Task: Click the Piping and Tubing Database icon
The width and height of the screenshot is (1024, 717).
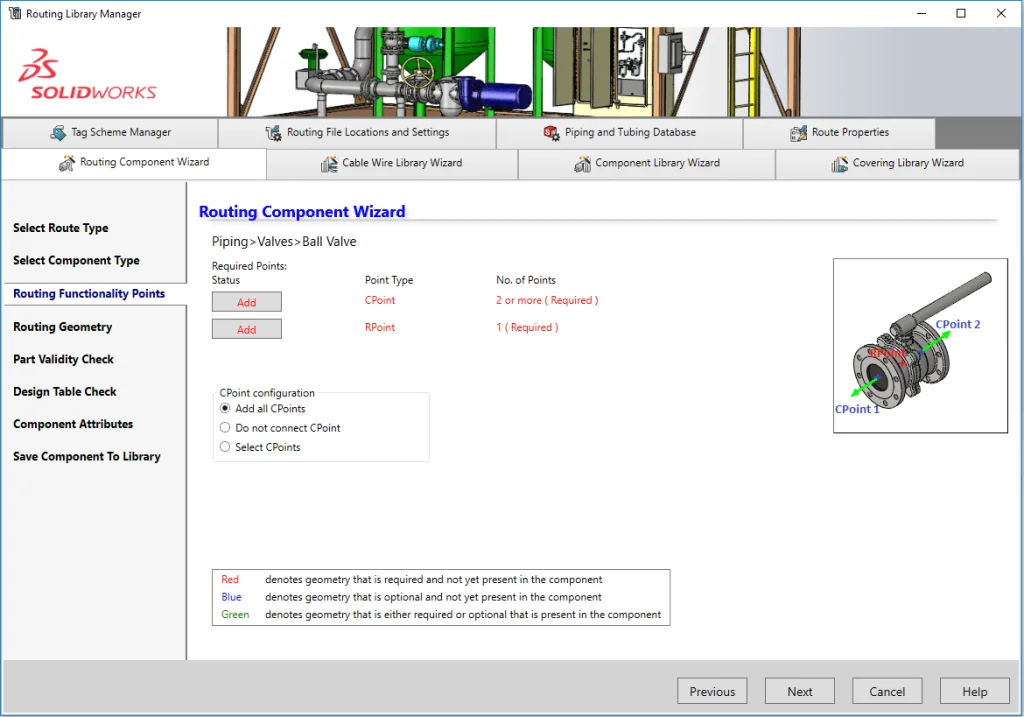Action: click(x=551, y=133)
